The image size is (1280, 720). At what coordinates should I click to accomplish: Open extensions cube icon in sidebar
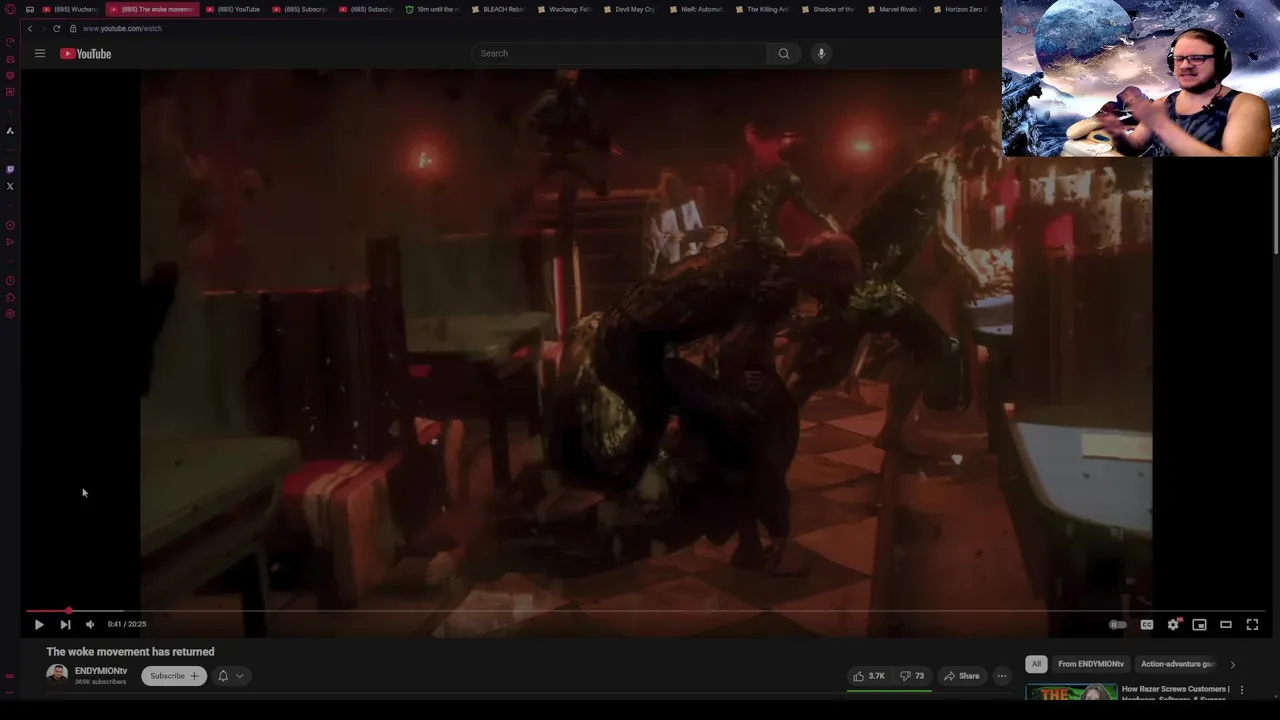[x=10, y=298]
